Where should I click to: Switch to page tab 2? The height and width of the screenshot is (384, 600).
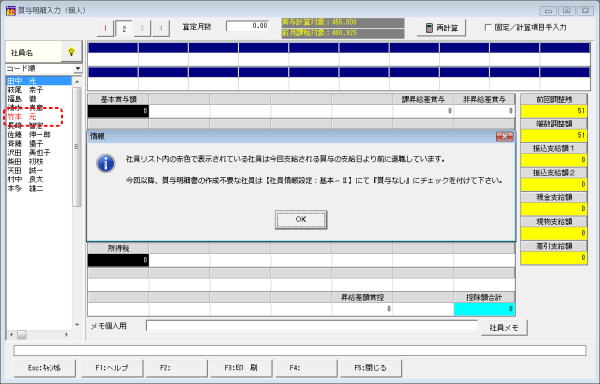(x=124, y=28)
